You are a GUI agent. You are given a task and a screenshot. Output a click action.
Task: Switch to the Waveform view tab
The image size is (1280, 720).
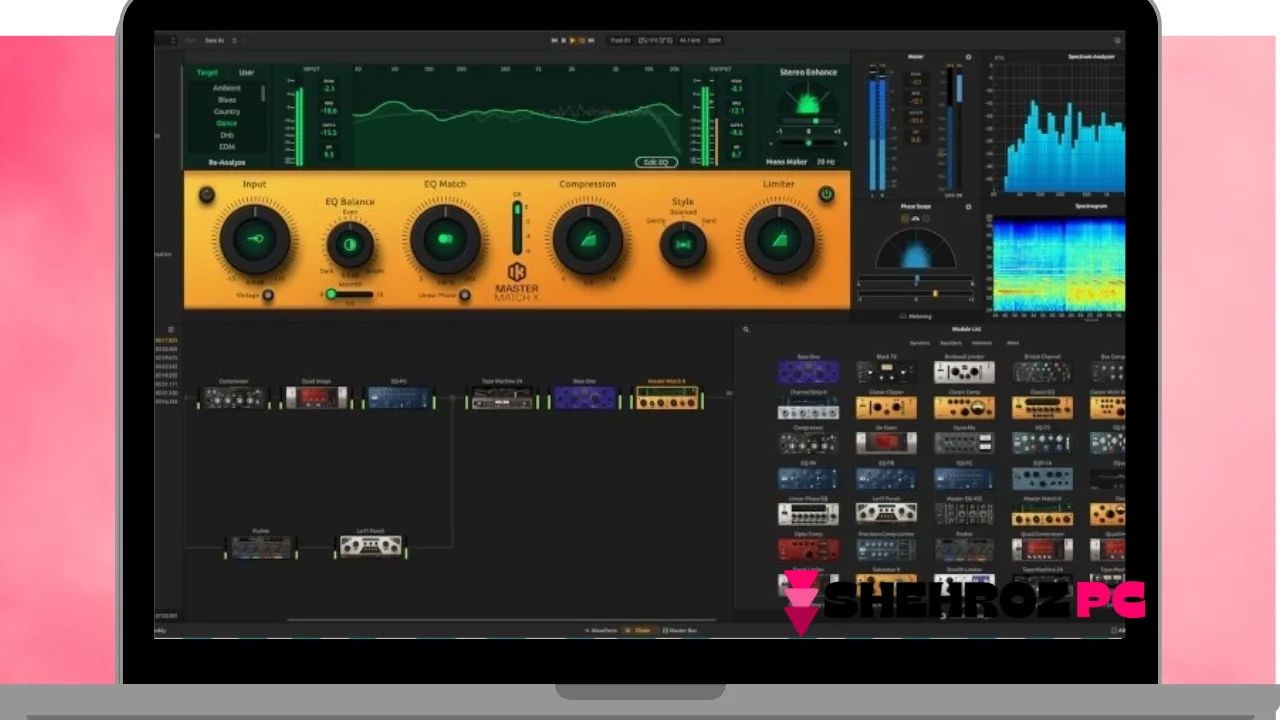[x=601, y=630]
